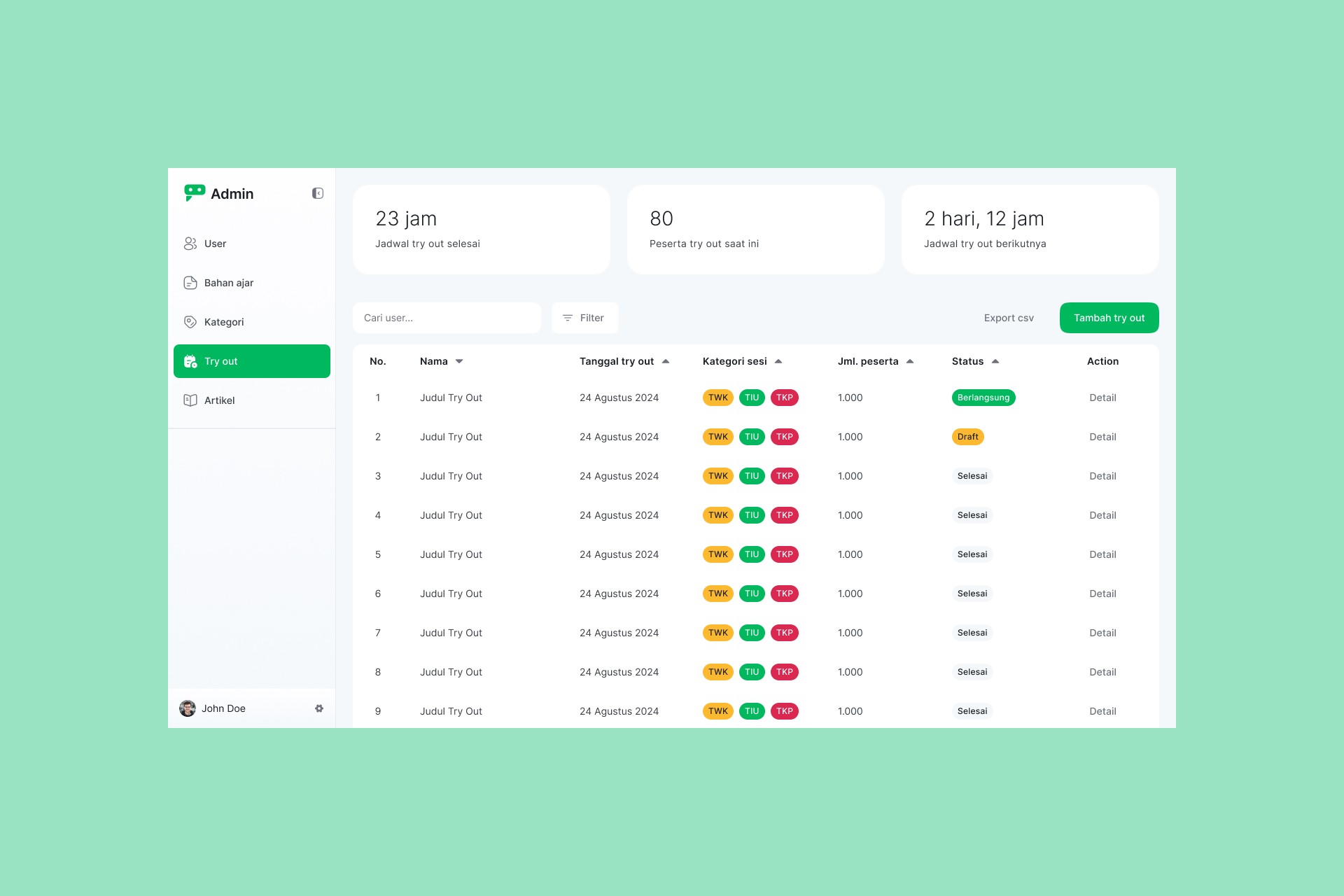This screenshot has width=1344, height=896.
Task: Open the Try out menu item
Action: [251, 361]
